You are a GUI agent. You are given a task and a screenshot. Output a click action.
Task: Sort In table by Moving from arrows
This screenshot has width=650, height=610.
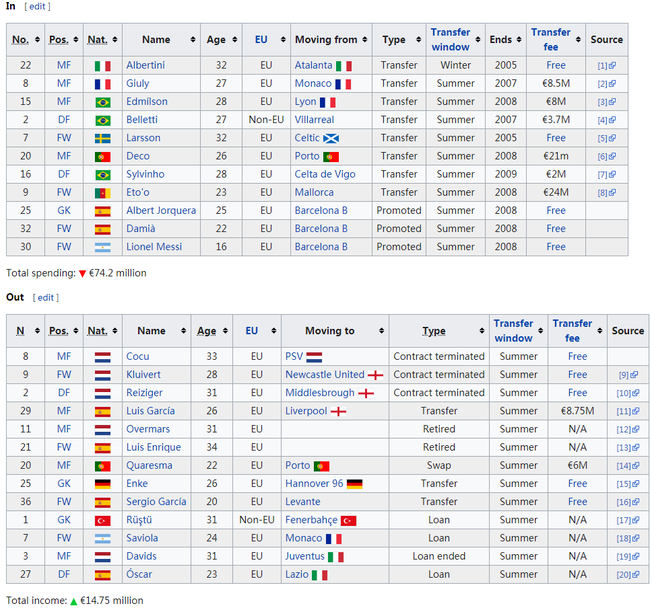tap(365, 39)
